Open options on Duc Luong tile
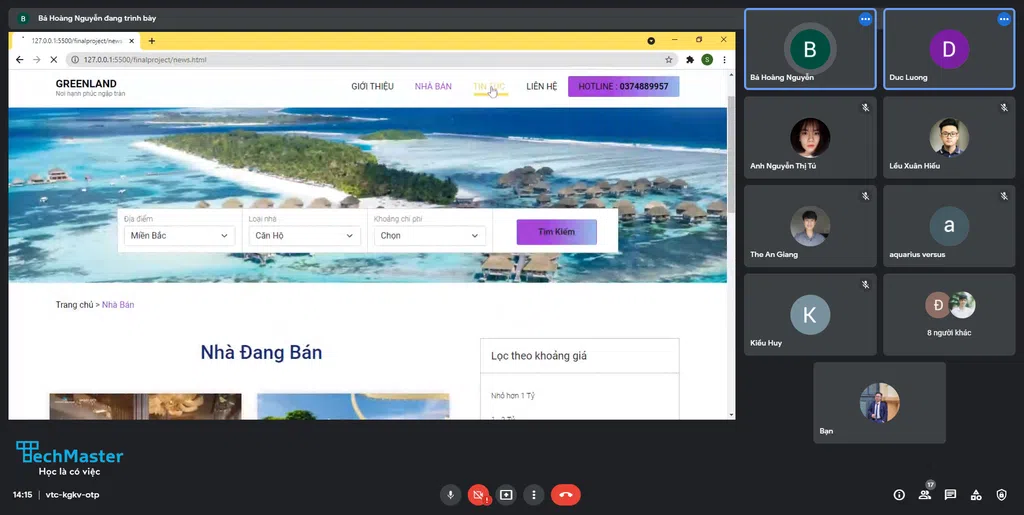 point(1004,19)
